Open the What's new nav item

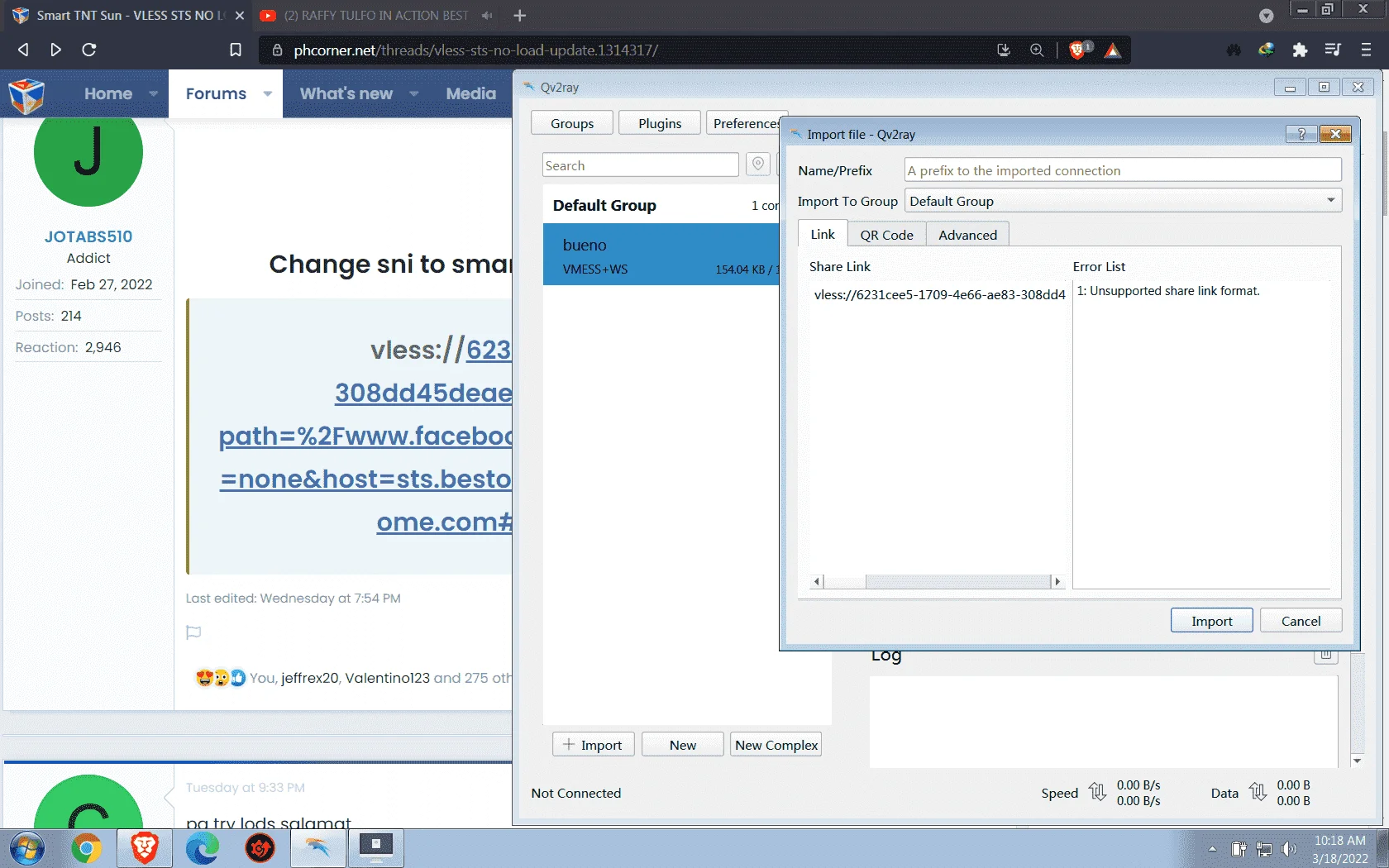[x=346, y=93]
